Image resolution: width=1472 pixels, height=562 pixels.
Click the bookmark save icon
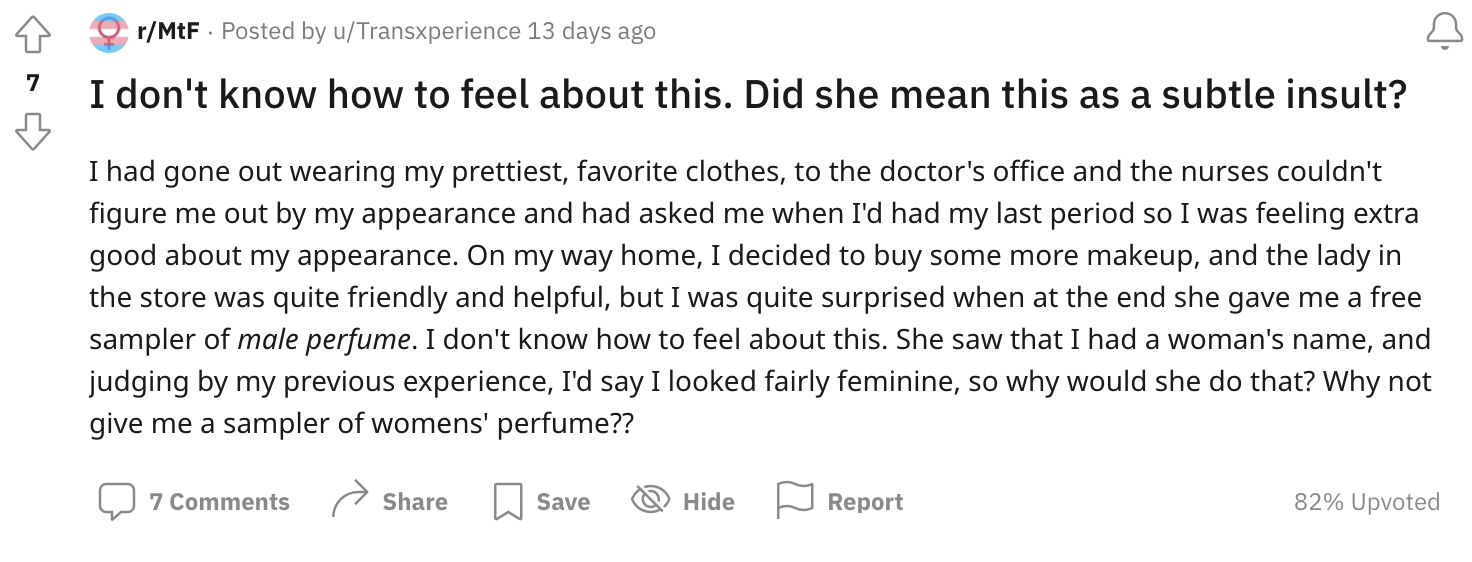pyautogui.click(x=508, y=502)
